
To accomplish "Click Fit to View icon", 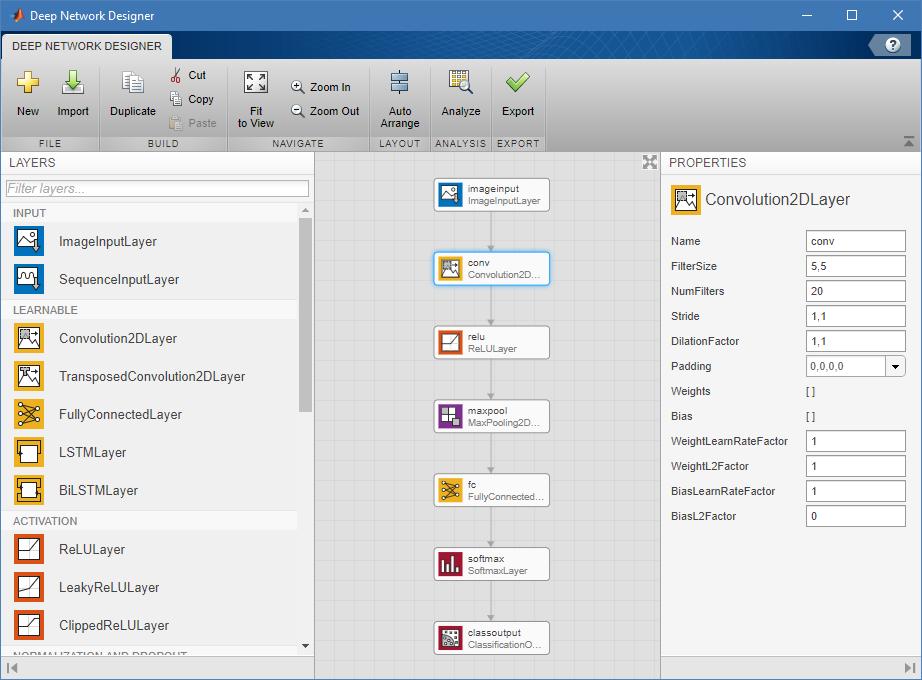I will coord(256,83).
